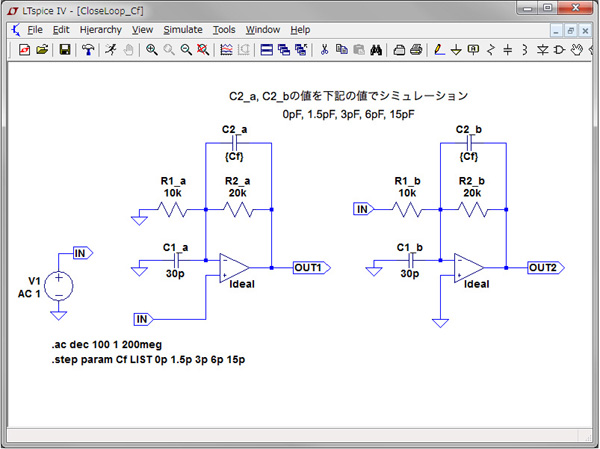Place a Ground symbol from toolbar

(456, 49)
